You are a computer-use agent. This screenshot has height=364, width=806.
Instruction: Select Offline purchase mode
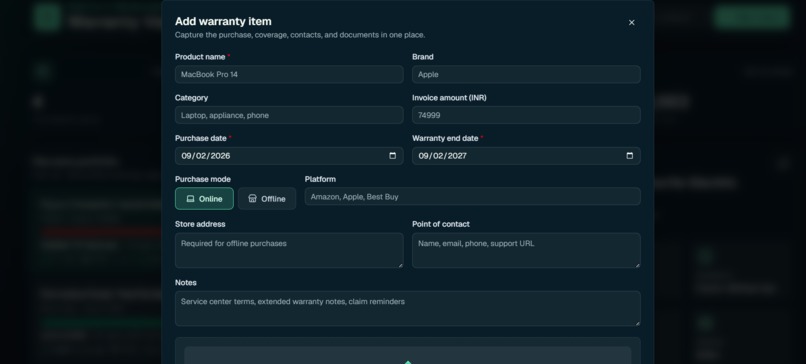[x=267, y=198]
